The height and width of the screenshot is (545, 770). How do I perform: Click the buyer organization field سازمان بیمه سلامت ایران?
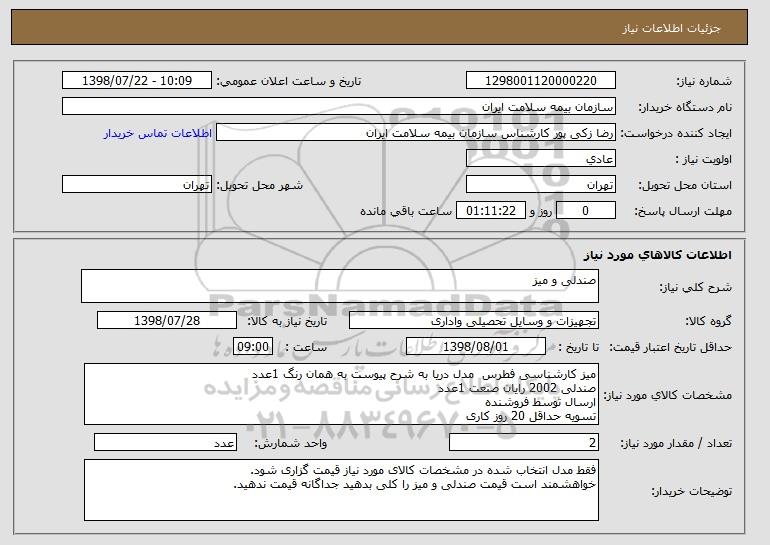click(x=339, y=107)
